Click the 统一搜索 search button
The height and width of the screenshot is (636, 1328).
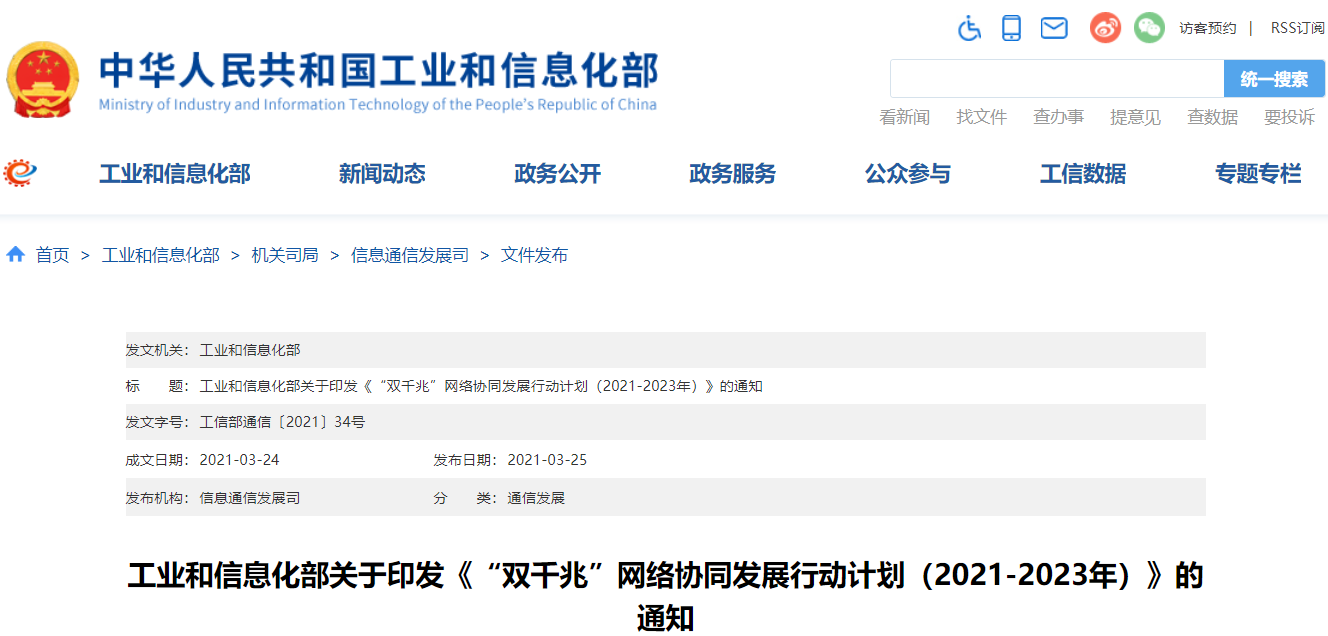[1274, 78]
